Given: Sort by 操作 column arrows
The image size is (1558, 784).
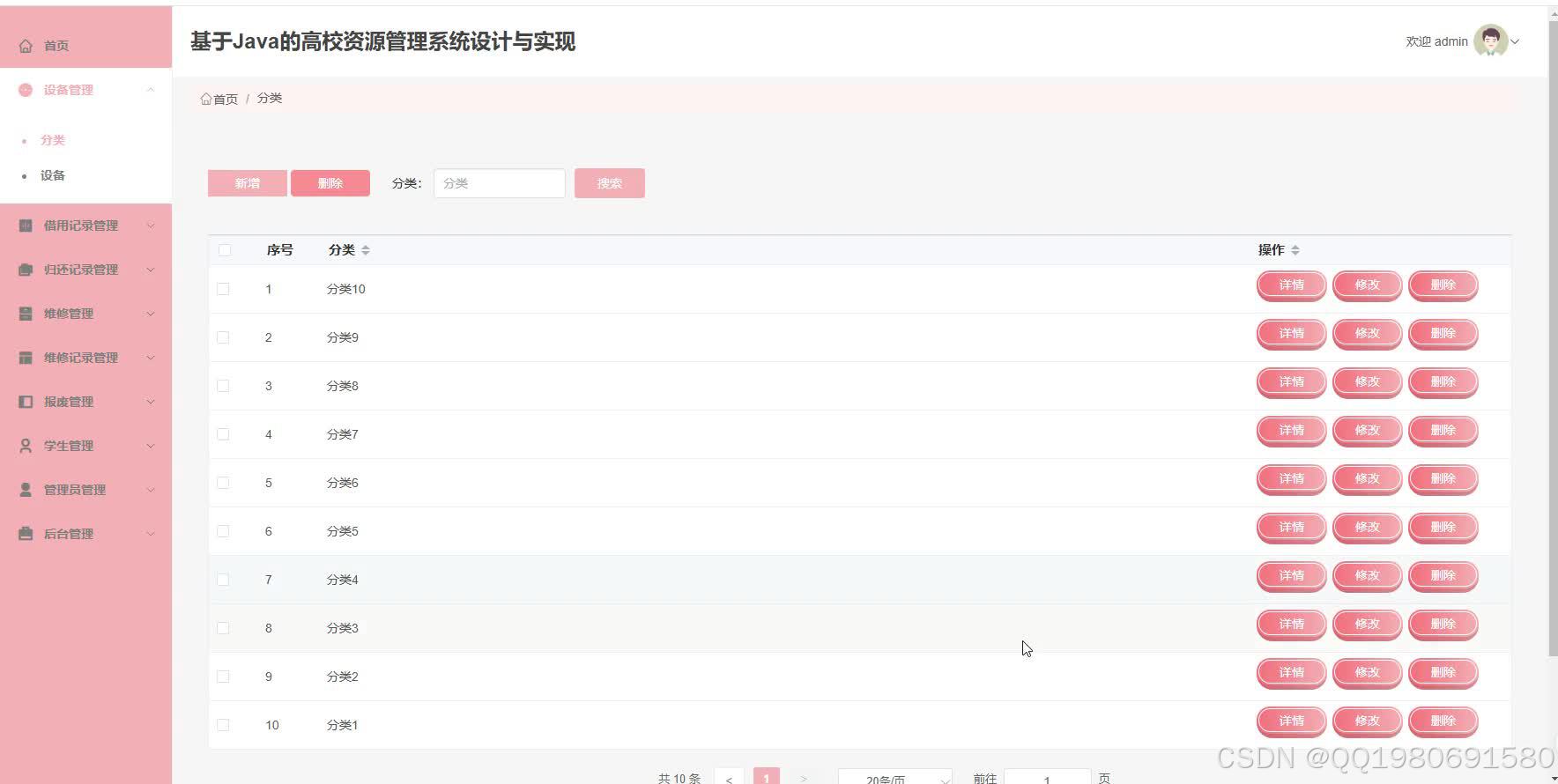Looking at the screenshot, I should pos(1295,250).
